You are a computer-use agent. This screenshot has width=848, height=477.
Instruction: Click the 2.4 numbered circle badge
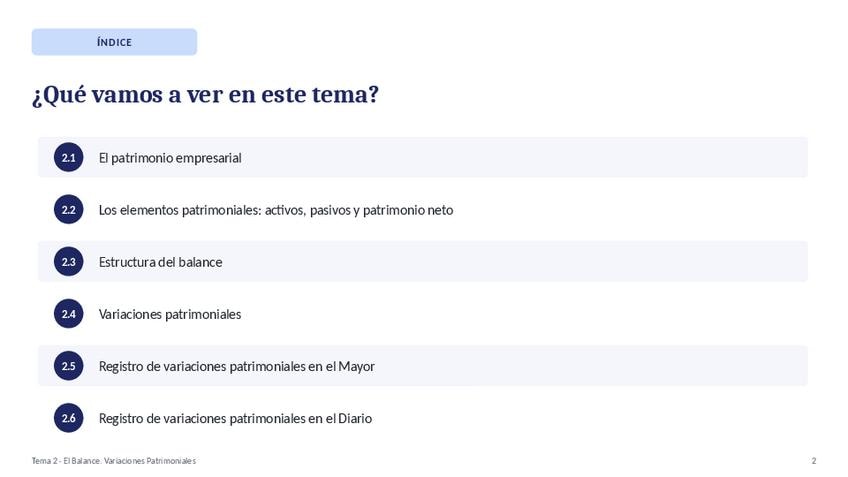coord(69,314)
